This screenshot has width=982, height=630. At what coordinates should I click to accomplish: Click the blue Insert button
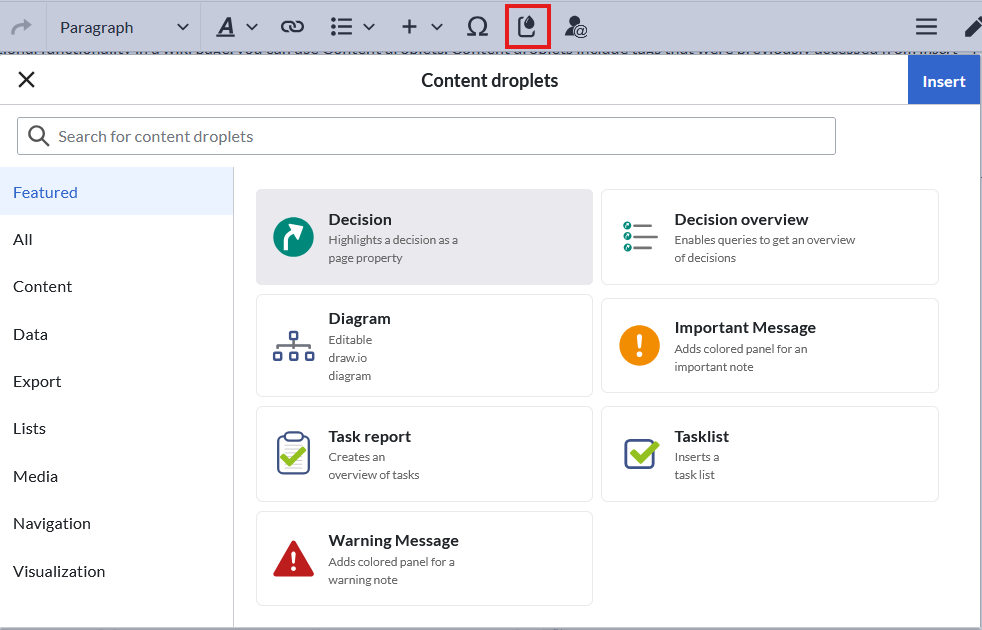[x=944, y=81]
